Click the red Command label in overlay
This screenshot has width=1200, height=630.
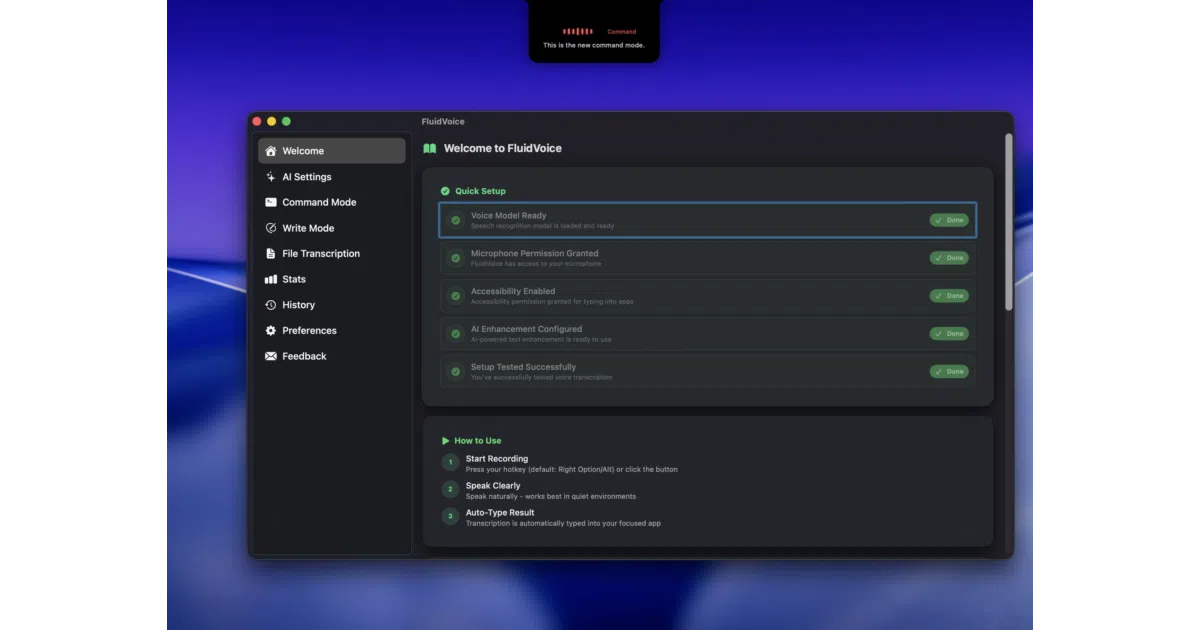click(x=622, y=32)
